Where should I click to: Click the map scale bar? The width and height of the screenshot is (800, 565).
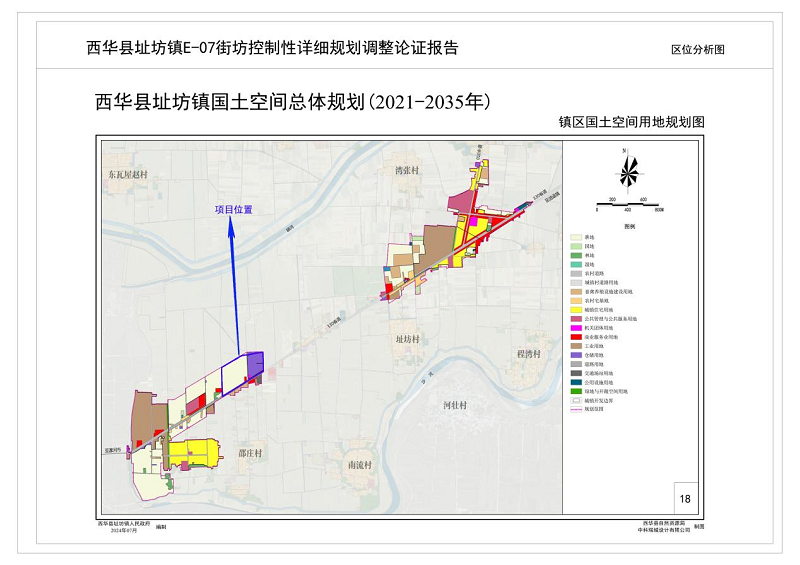coord(628,205)
